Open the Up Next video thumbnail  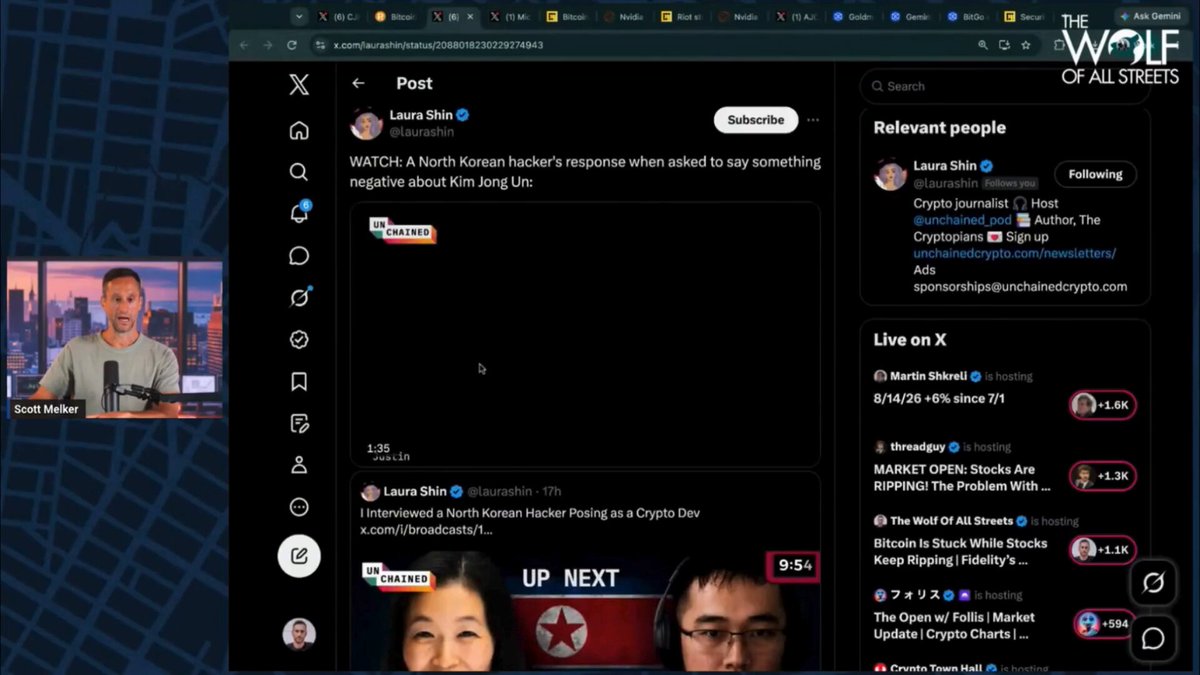[585, 612]
